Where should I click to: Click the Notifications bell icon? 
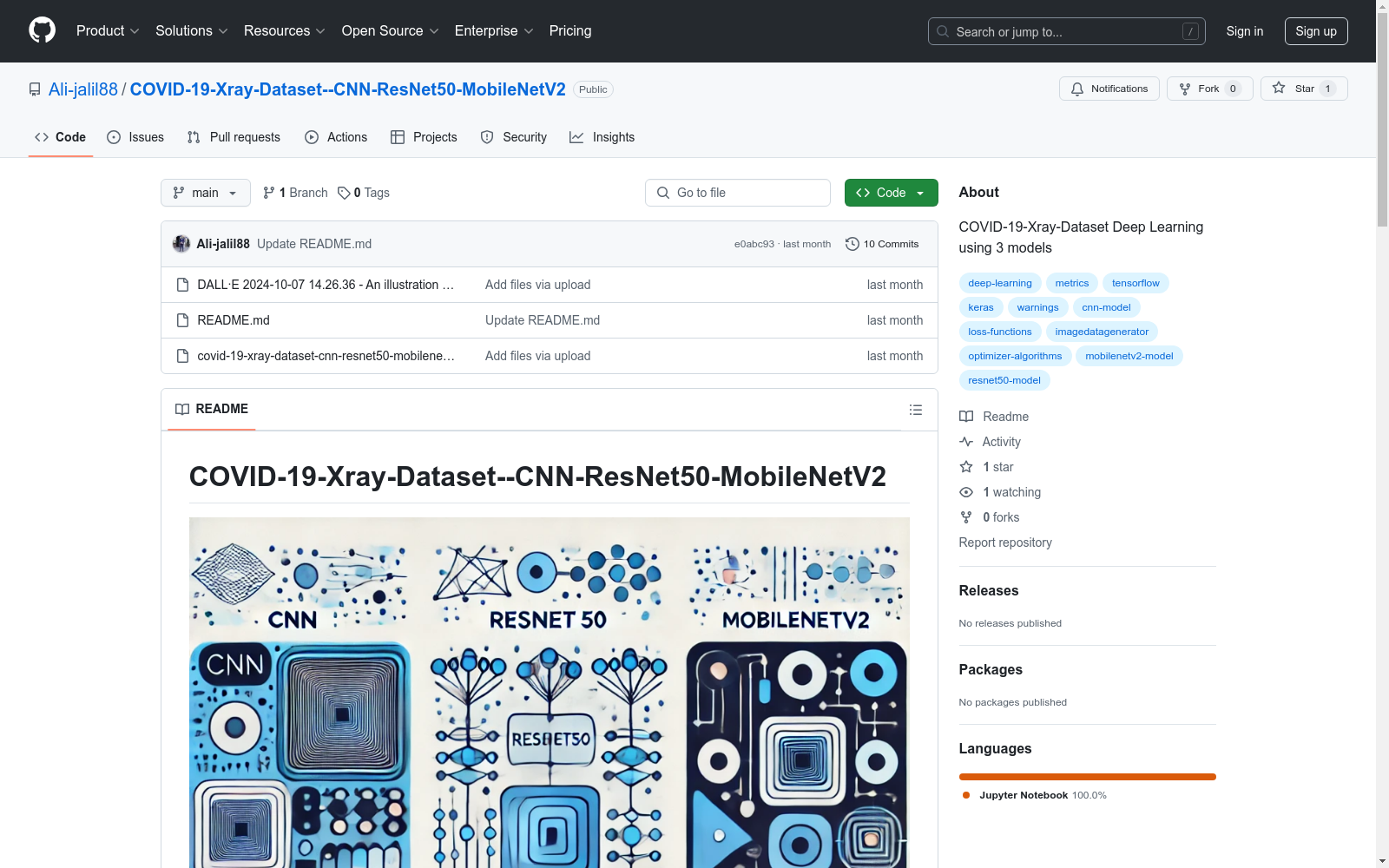pos(1077,89)
